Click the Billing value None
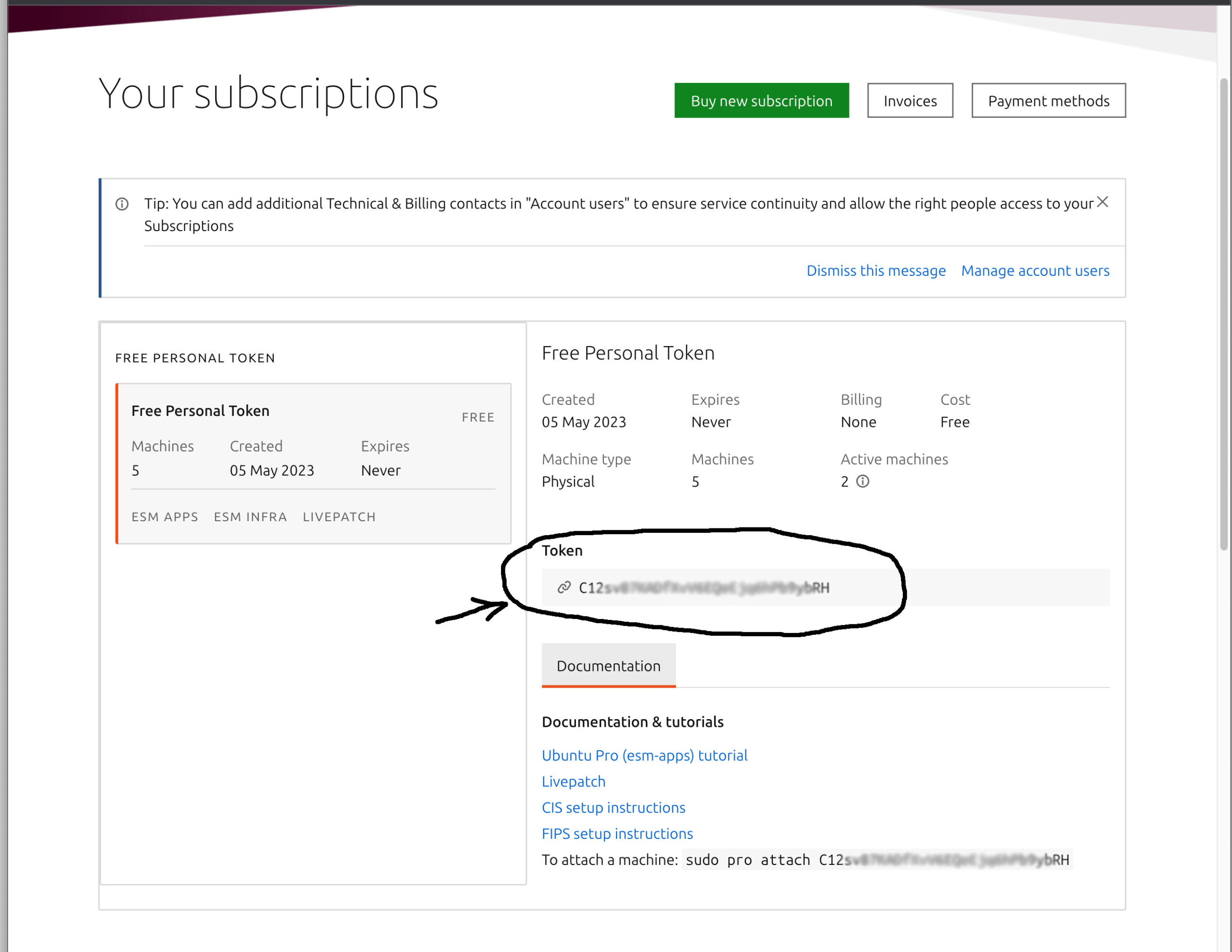This screenshot has height=952, width=1232. click(x=858, y=422)
